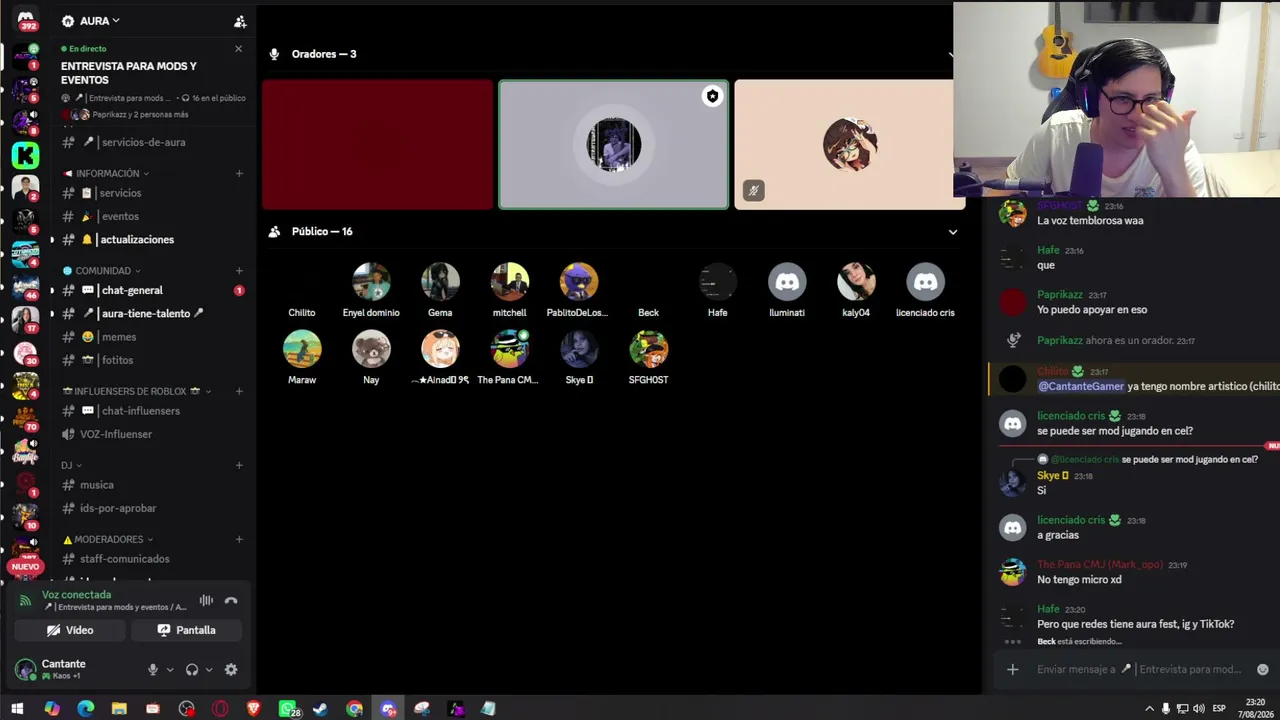Turn on camera with Vídeo button

[70, 630]
